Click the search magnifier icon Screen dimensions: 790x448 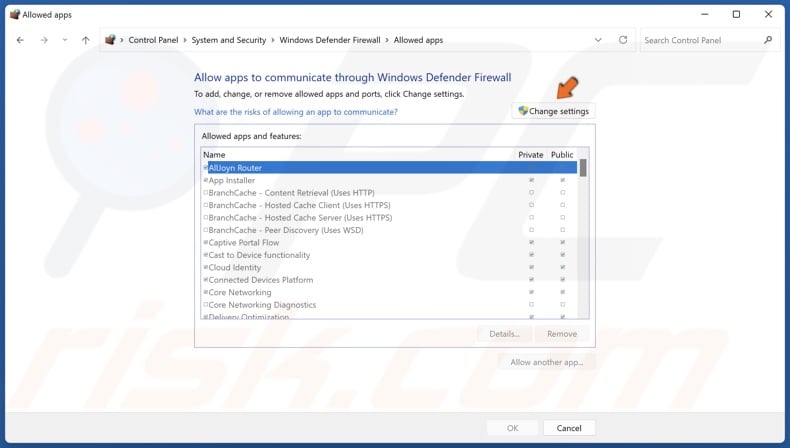[x=768, y=40]
